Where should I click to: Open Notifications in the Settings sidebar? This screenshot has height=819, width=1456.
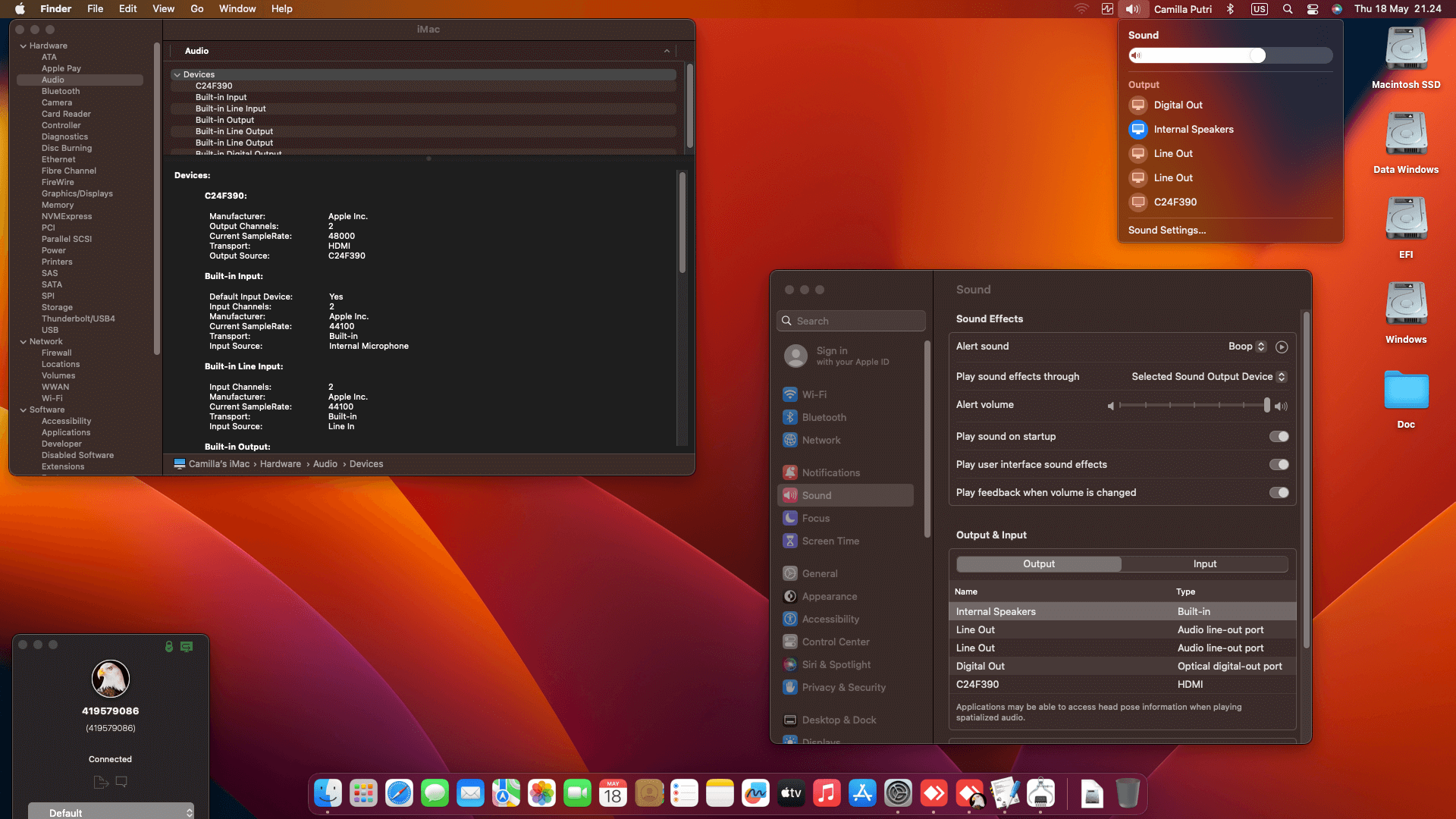pos(831,472)
